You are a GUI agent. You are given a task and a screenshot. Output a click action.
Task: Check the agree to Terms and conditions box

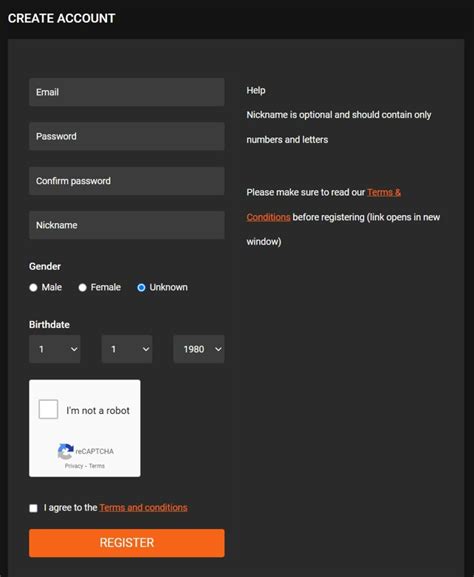(x=33, y=508)
